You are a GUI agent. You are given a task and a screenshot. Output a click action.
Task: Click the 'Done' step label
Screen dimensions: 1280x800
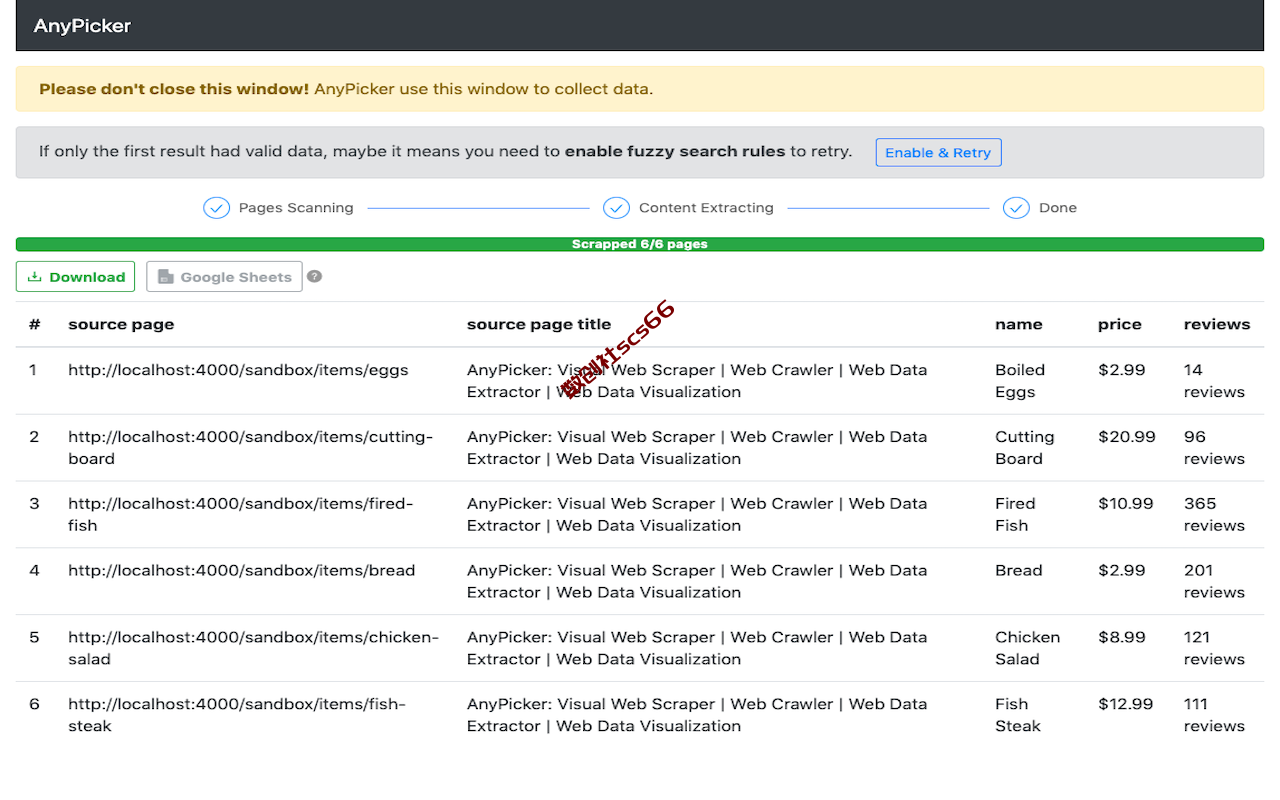coord(1058,208)
